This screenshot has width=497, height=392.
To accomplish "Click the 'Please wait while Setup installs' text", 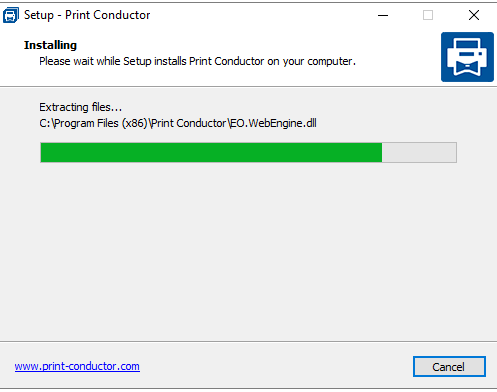I will pyautogui.click(x=112, y=61).
